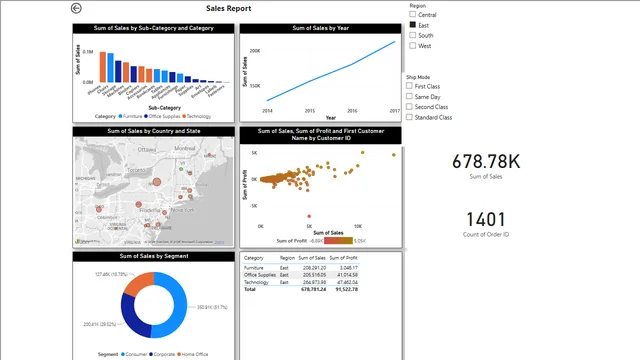Viewport: 640px width, 360px height.
Task: Click the Sum of Sales by Year header
Action: (x=320, y=28)
